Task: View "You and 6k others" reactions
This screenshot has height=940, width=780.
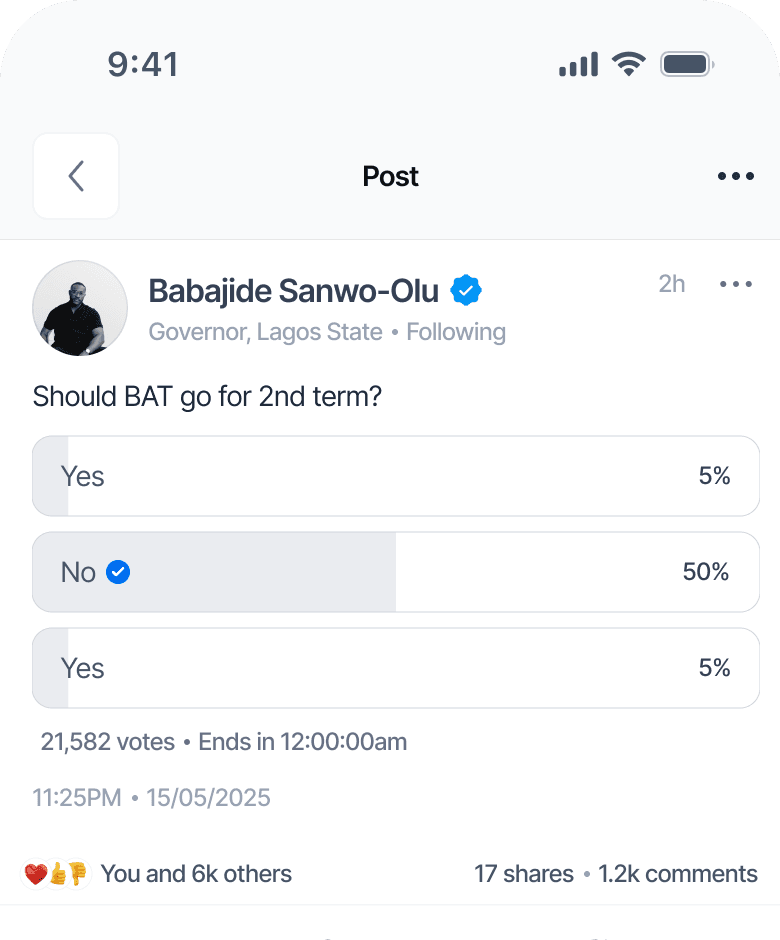Action: click(x=196, y=874)
